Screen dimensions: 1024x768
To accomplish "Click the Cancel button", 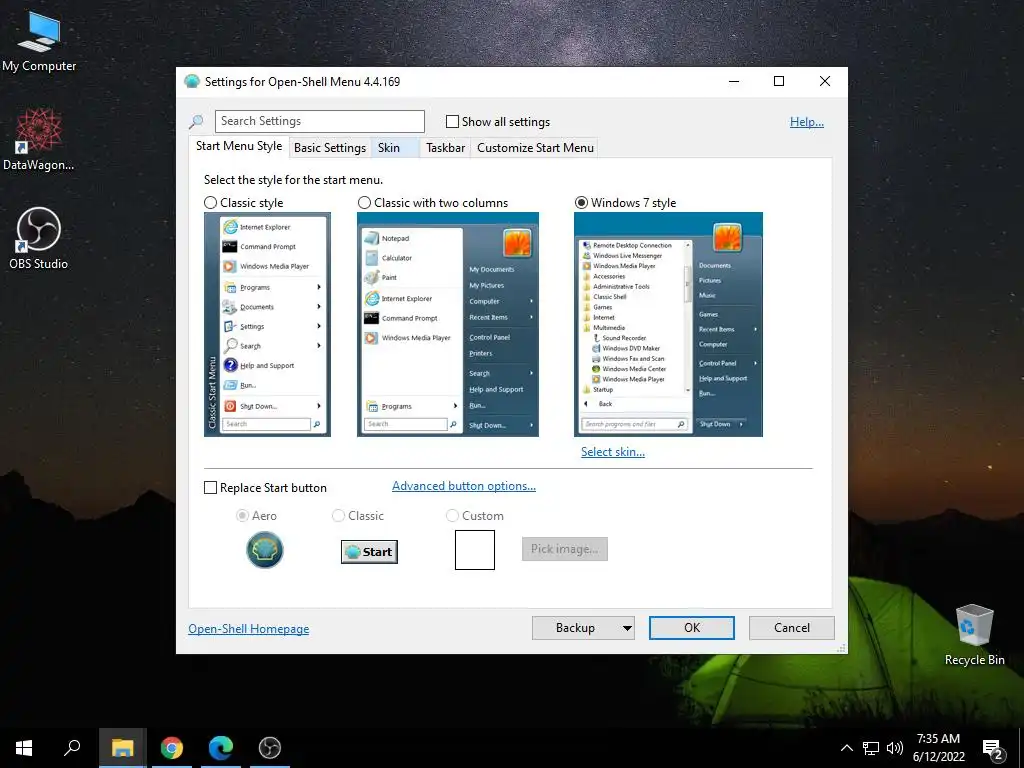I will tap(792, 628).
